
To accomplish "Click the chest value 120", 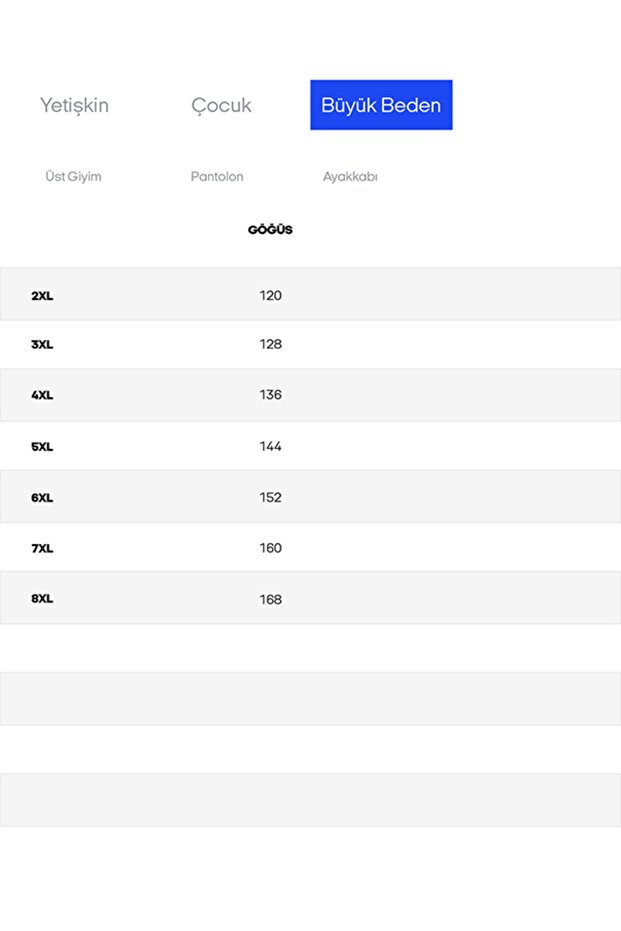I will pyautogui.click(x=270, y=296).
